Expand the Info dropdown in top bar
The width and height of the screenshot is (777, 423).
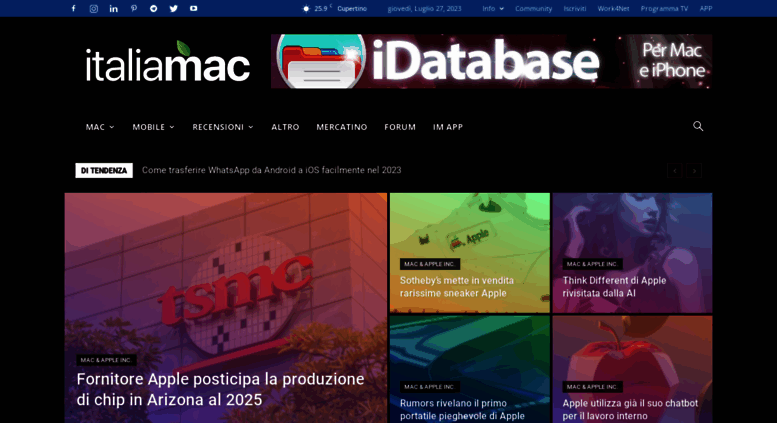(493, 8)
